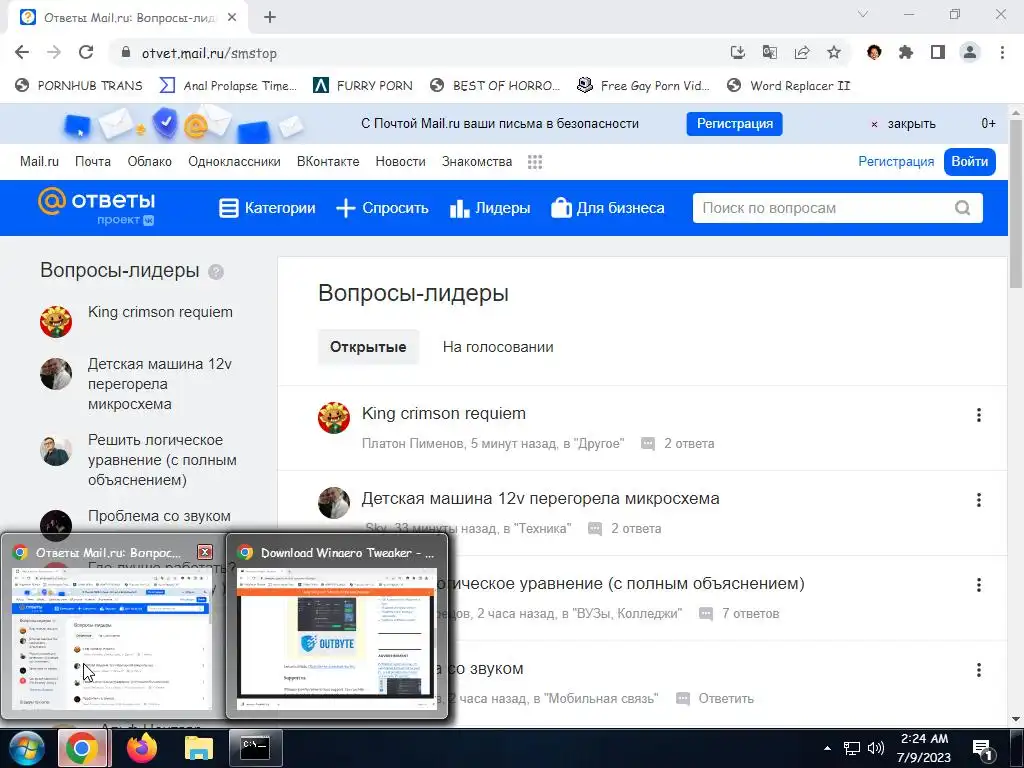Open the Chrome profile avatar icon
Viewport: 1024px width, 768px height.
pos(970,52)
